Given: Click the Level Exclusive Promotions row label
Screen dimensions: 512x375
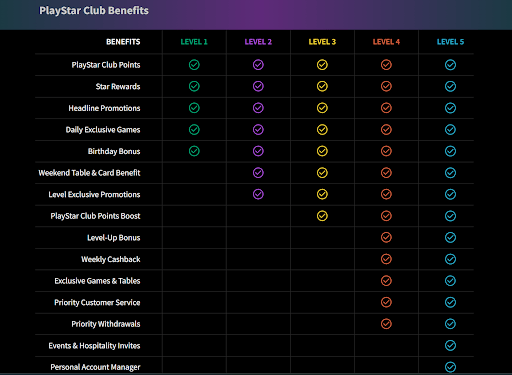Looking at the screenshot, I should [x=94, y=195].
